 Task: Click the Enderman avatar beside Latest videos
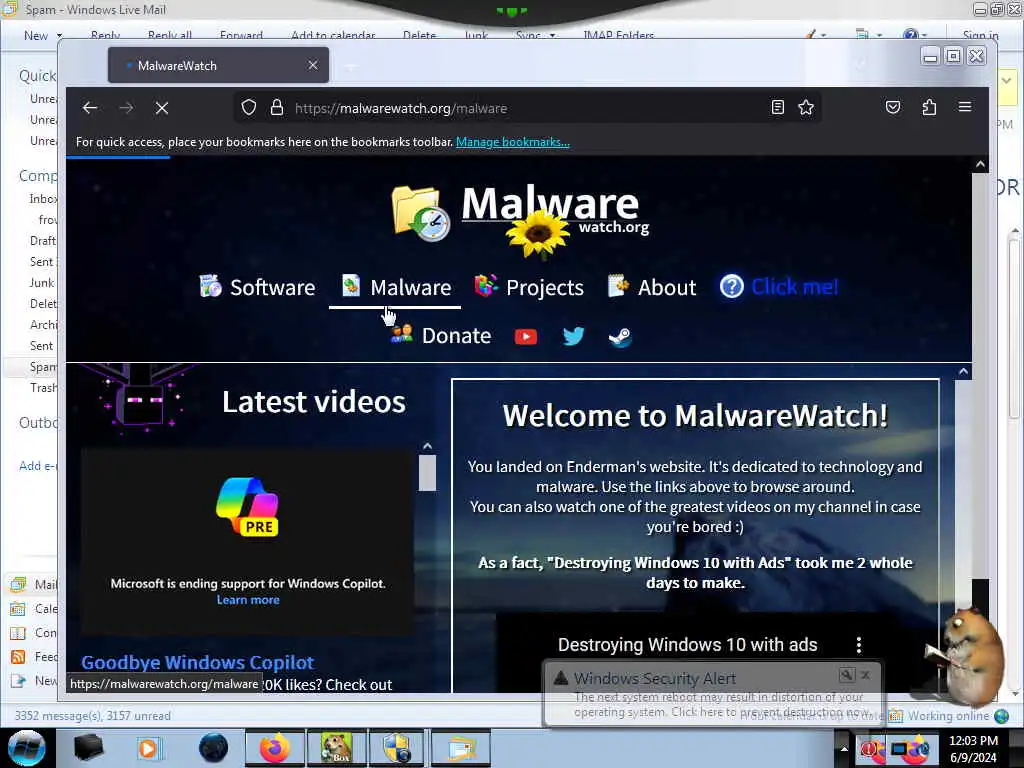(x=144, y=400)
